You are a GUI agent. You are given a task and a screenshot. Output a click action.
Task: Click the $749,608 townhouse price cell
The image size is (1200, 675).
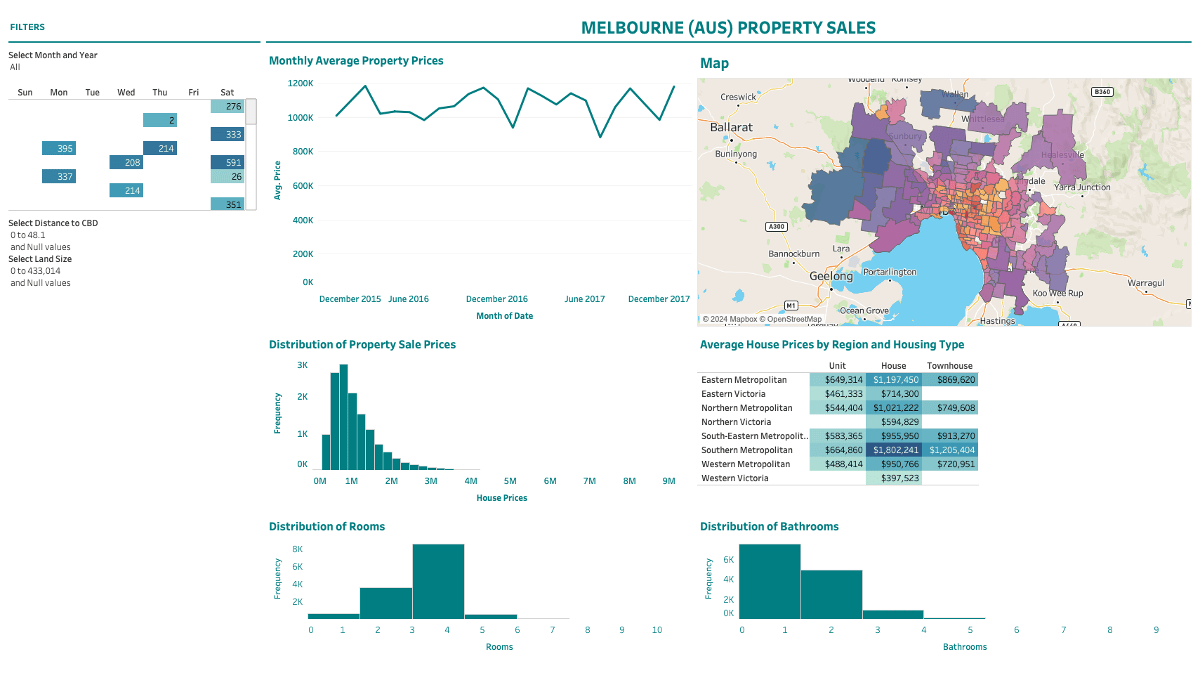tap(950, 408)
